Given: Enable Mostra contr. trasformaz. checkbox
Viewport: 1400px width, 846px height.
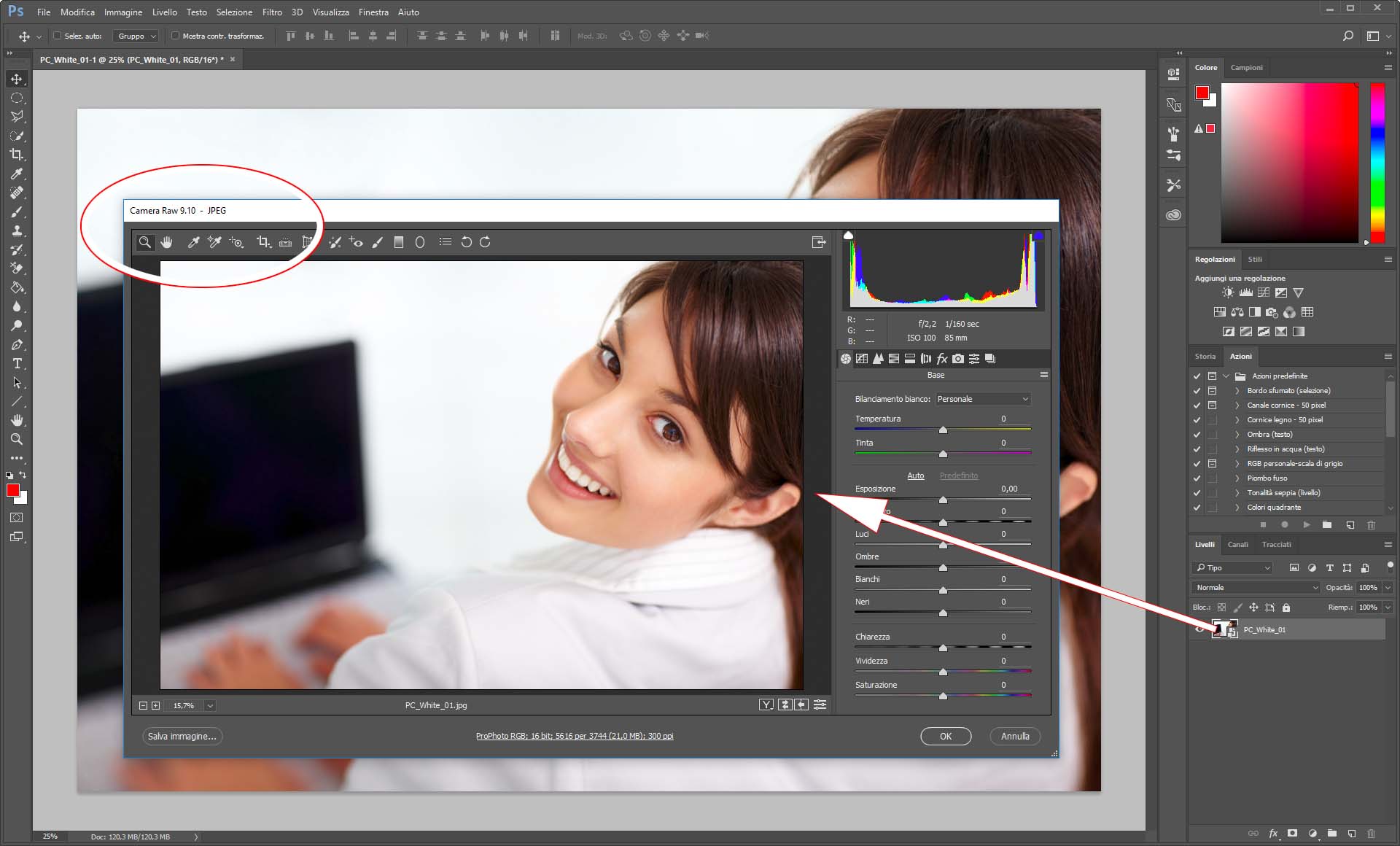Looking at the screenshot, I should tap(175, 36).
